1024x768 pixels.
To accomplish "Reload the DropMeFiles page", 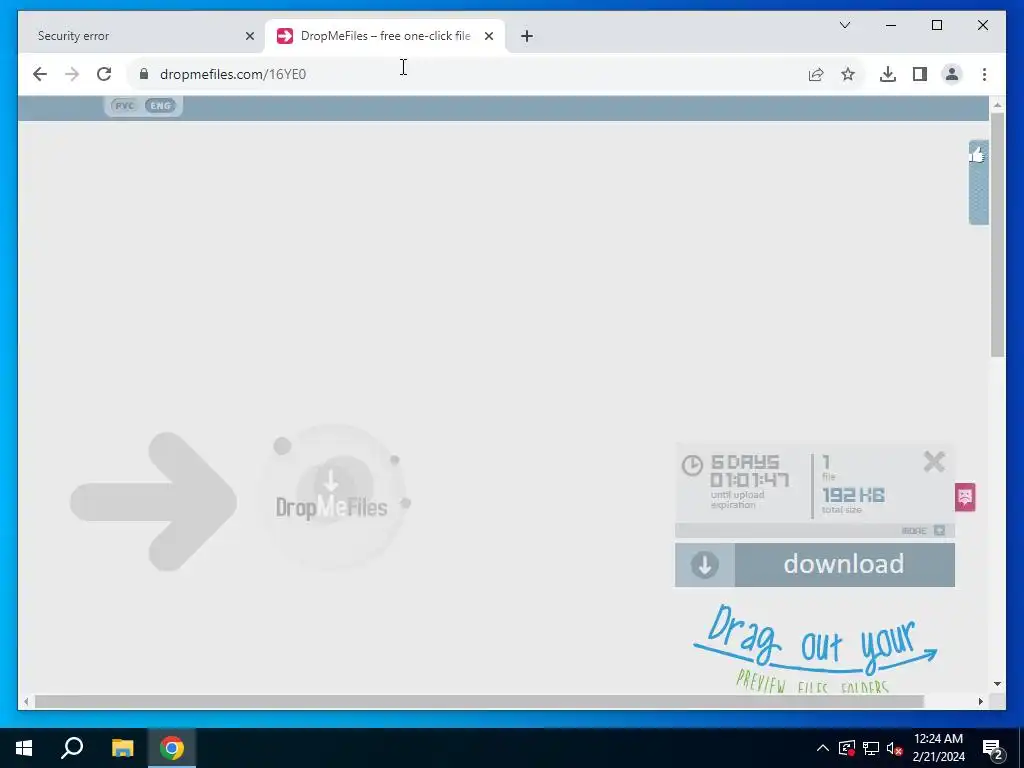I will [104, 74].
